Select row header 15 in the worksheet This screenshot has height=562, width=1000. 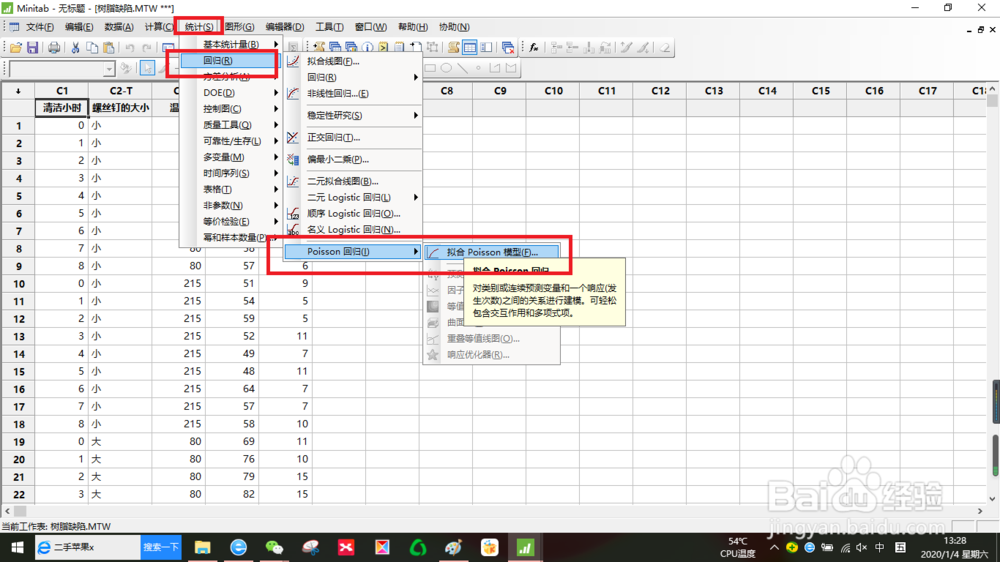coord(18,371)
